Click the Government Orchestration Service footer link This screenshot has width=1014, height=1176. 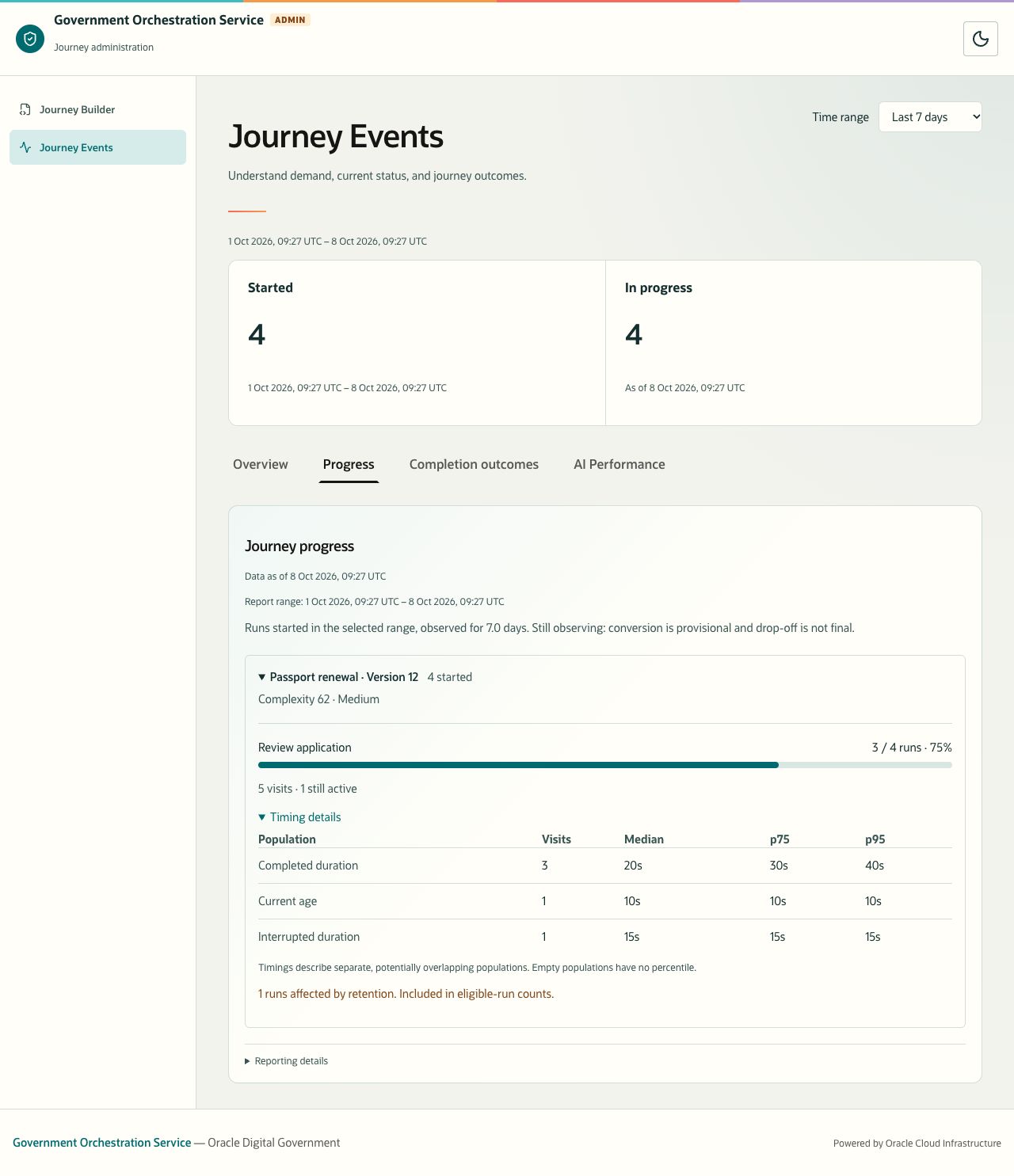pyautogui.click(x=102, y=1143)
